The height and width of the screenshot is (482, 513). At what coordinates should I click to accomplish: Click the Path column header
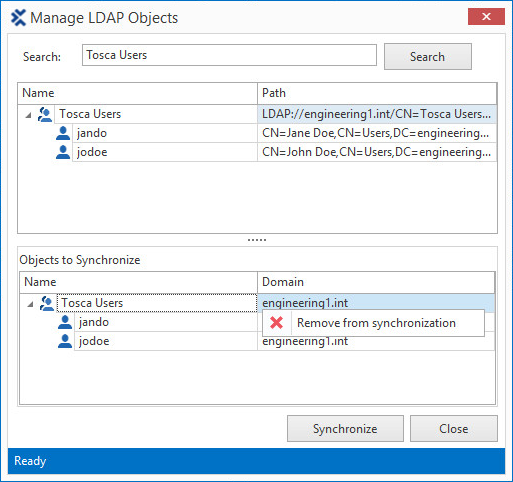coord(377,93)
